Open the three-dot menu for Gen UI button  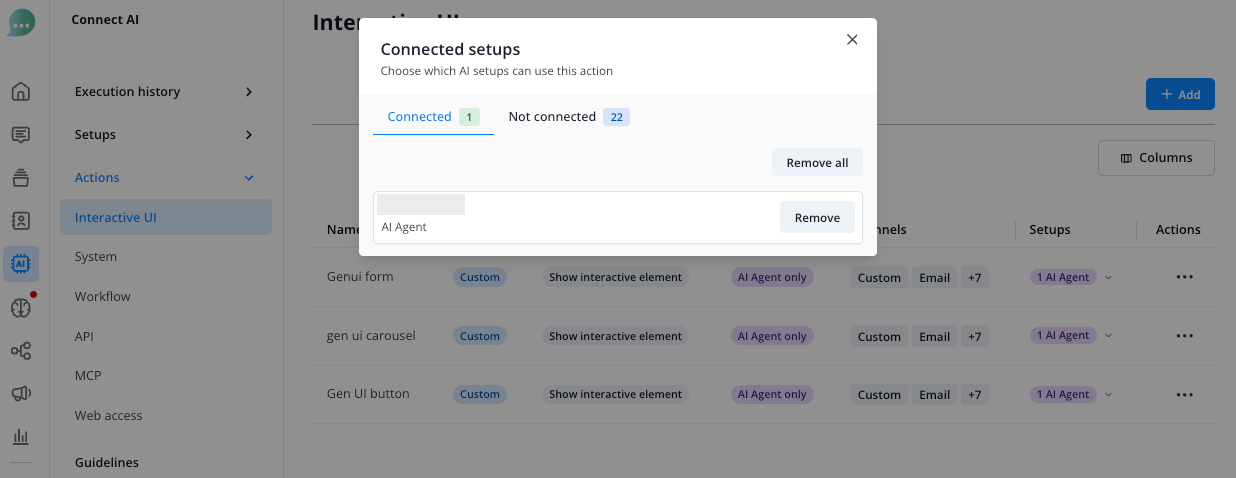[x=1185, y=395]
